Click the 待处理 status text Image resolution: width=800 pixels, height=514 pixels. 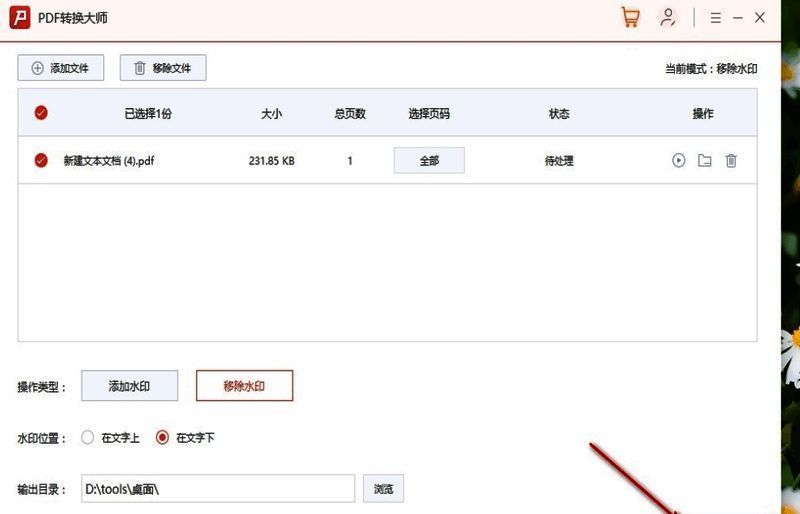coord(559,161)
